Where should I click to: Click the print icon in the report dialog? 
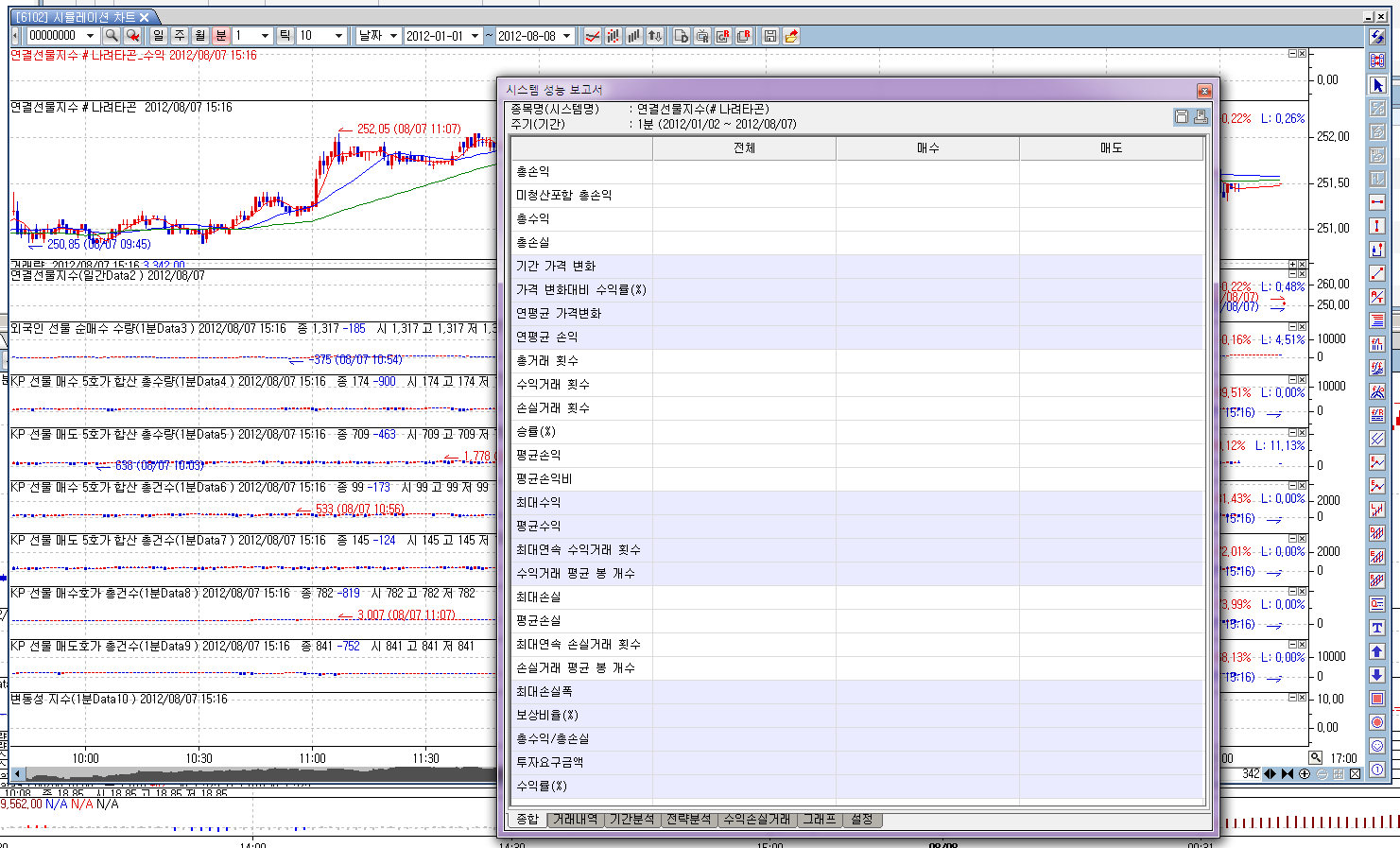pos(1201,116)
